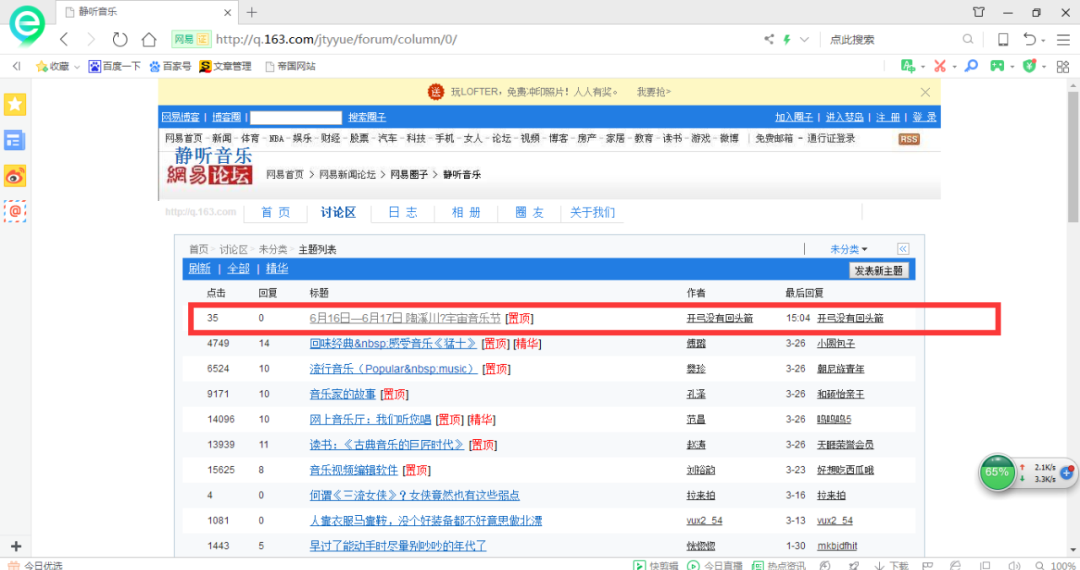Screen dimensions: 1080x570
Task: Open the 百度一下 bookmark
Action: [114, 66]
